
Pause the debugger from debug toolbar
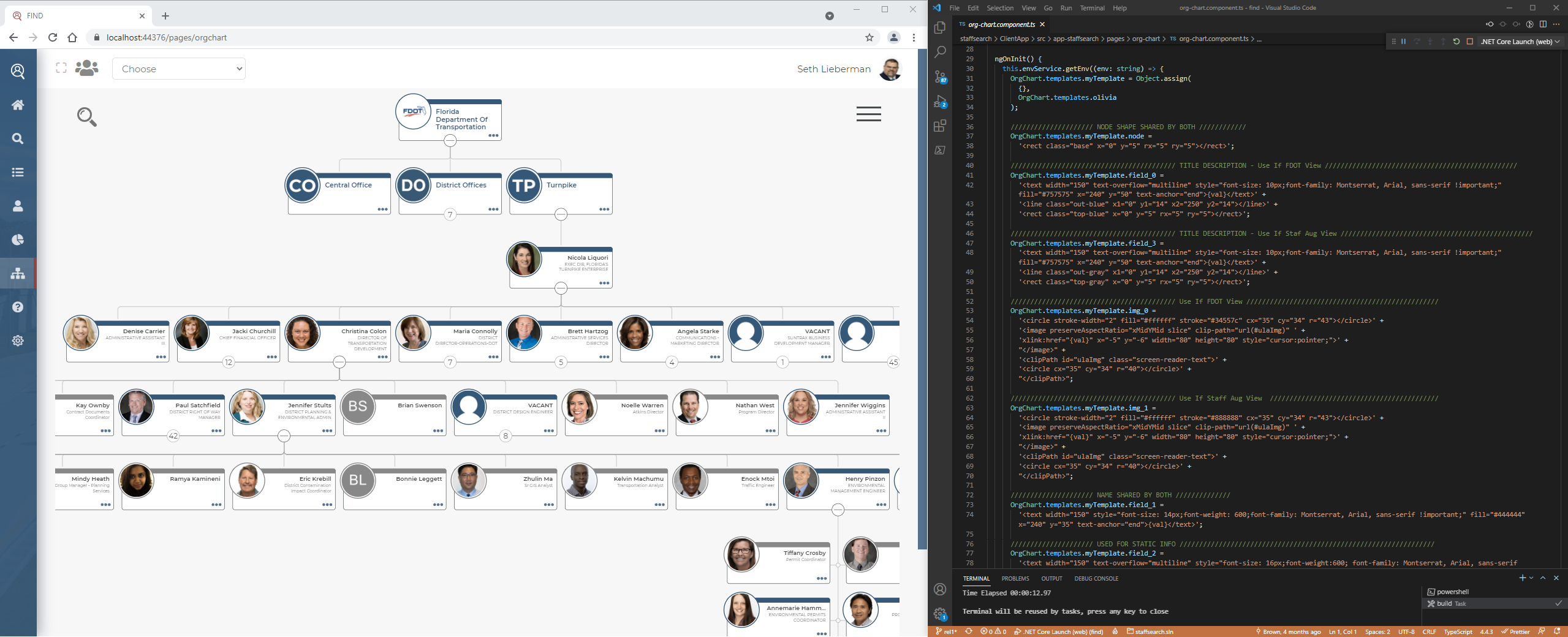1403,42
